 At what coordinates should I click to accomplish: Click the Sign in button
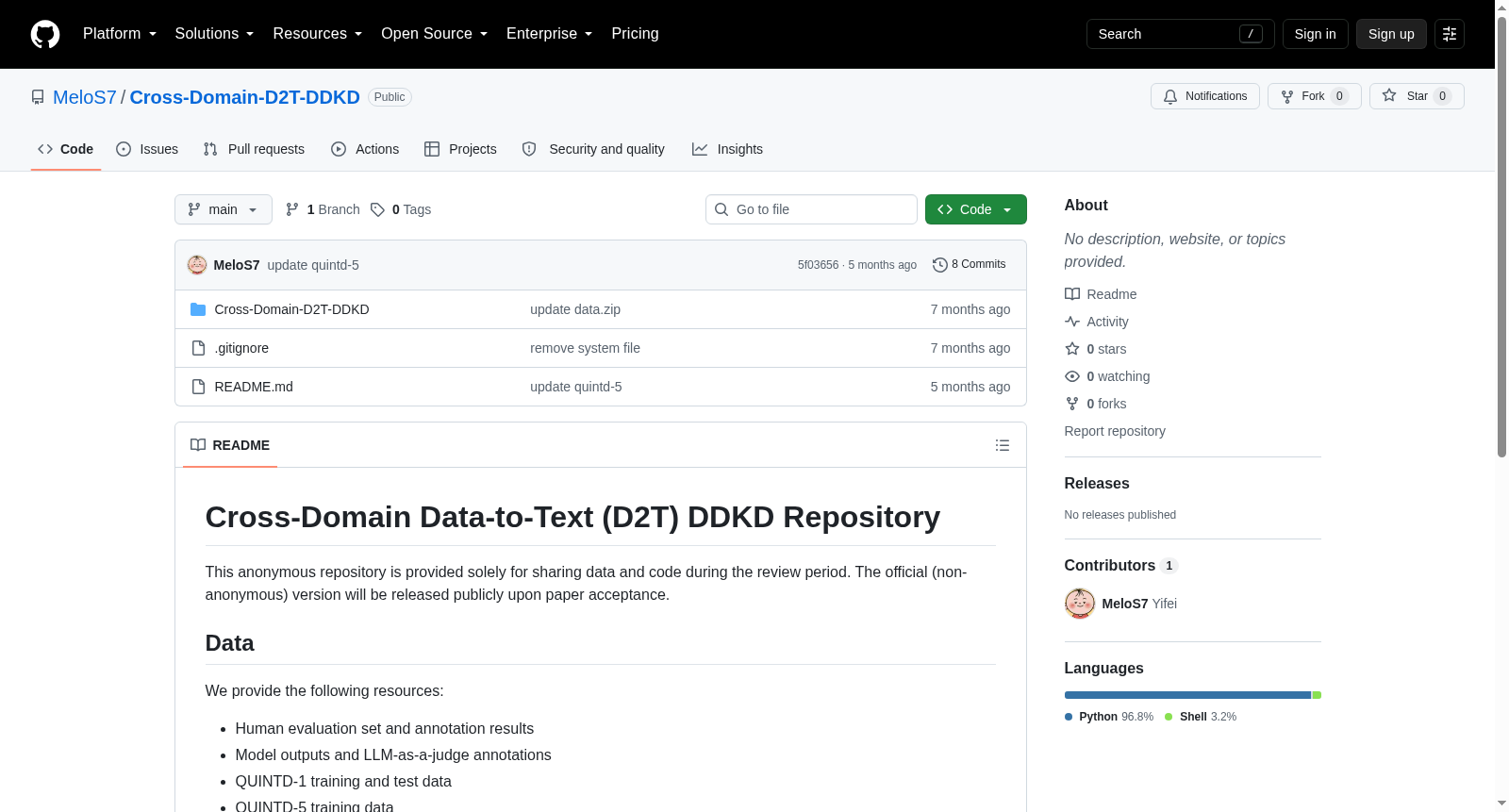(1316, 34)
